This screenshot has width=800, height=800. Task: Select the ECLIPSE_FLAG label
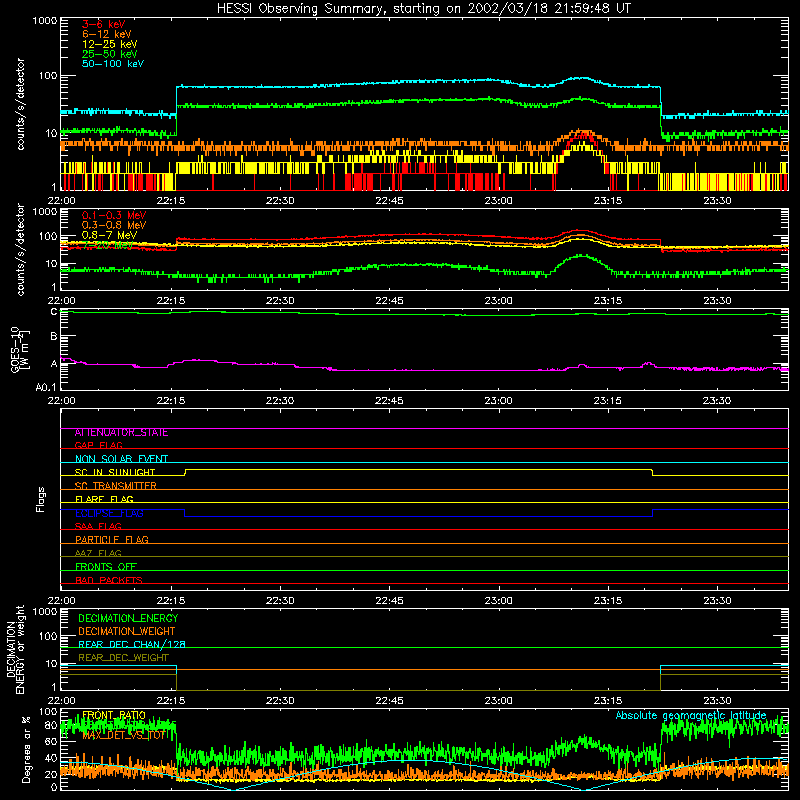coord(109,513)
